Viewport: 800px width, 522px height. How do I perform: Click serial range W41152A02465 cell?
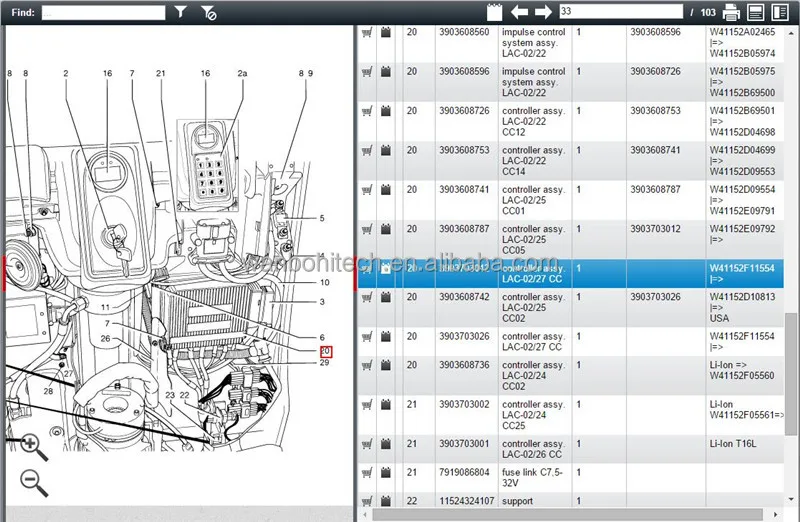point(742,43)
